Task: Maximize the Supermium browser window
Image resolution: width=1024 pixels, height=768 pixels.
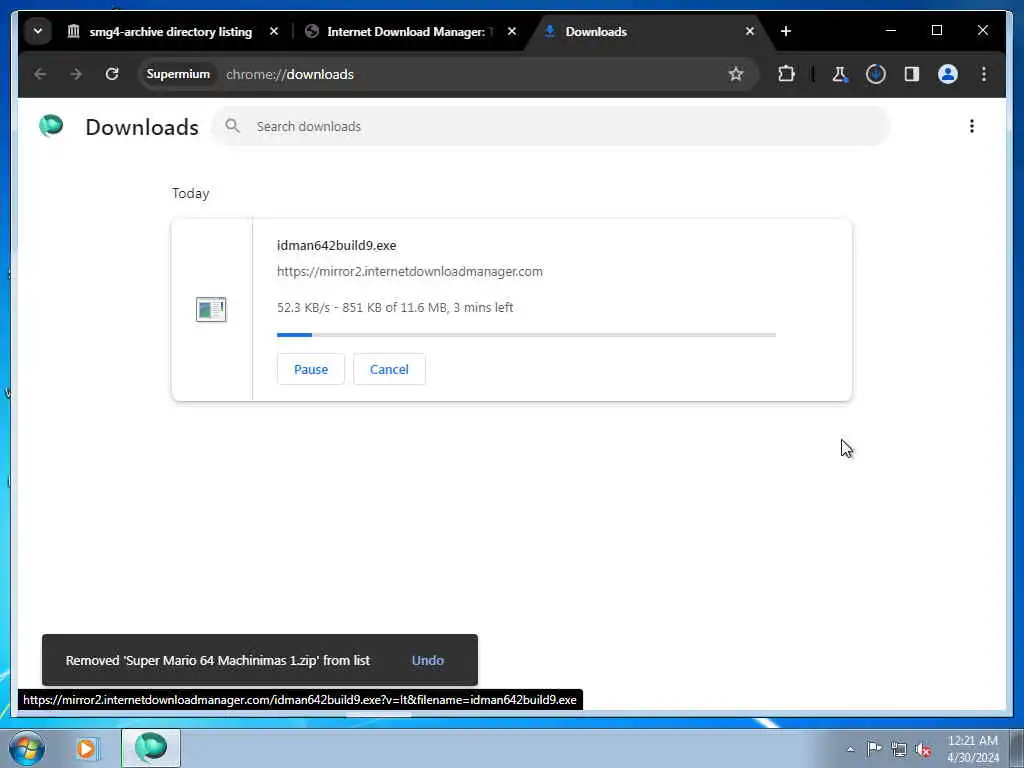Action: (x=936, y=31)
